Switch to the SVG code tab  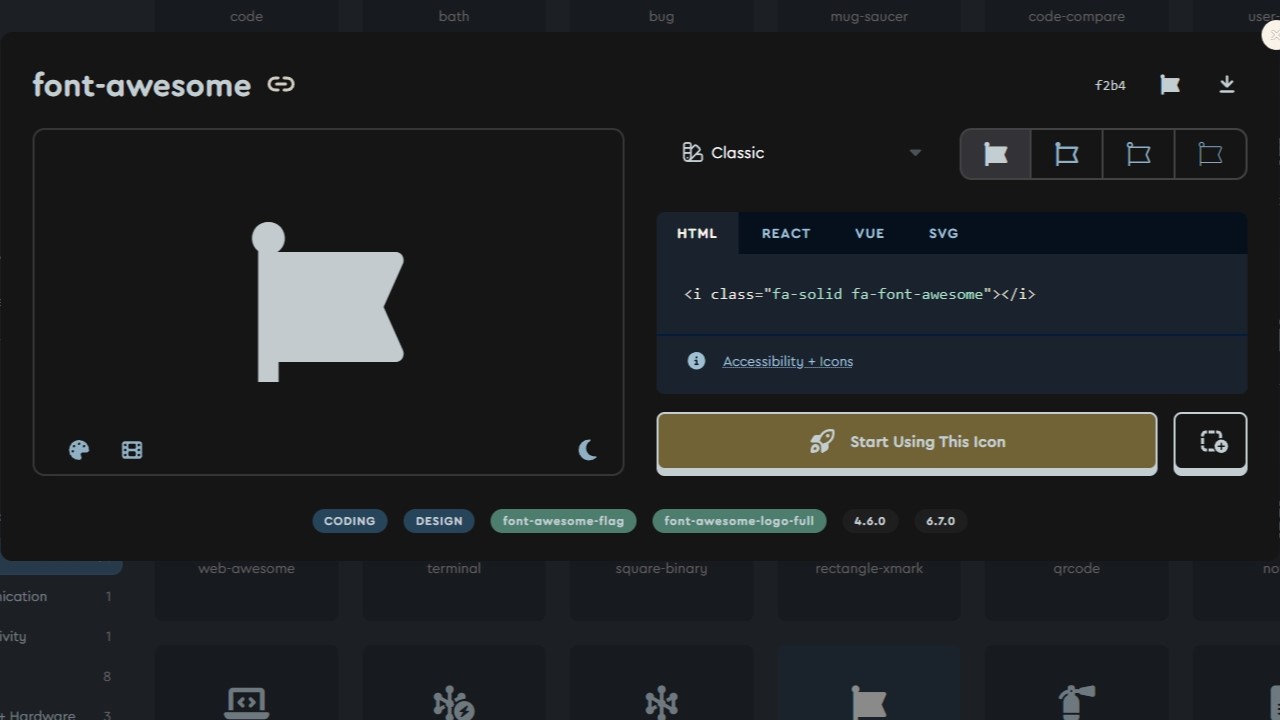pos(944,233)
